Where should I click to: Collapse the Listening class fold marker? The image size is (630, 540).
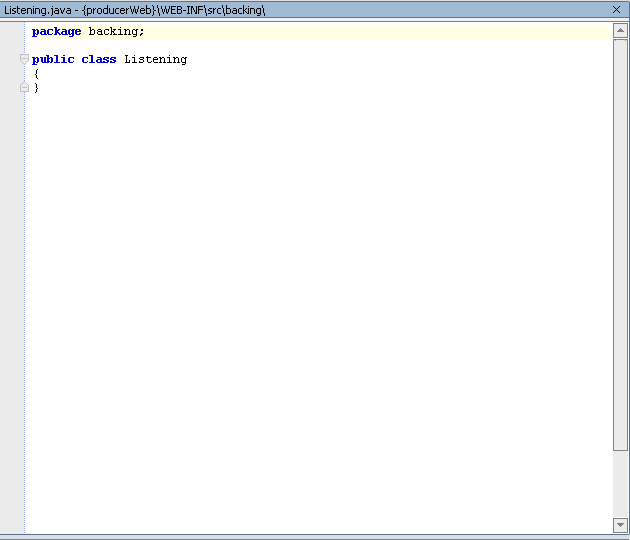(24, 59)
